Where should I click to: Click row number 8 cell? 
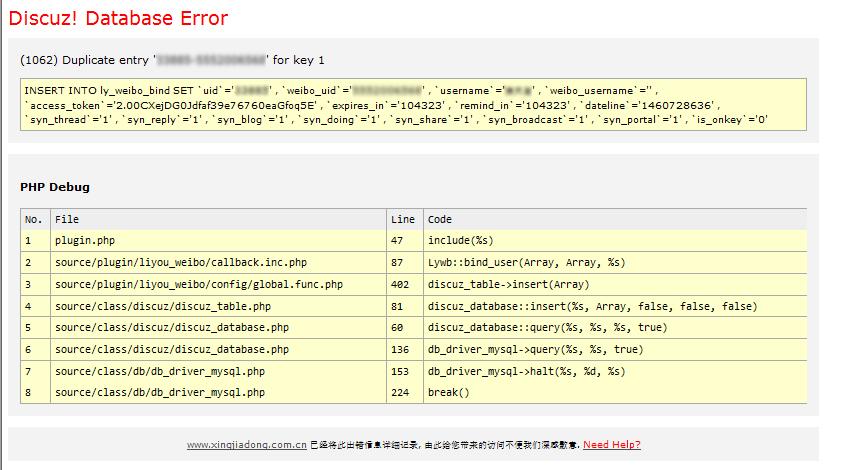35,392
